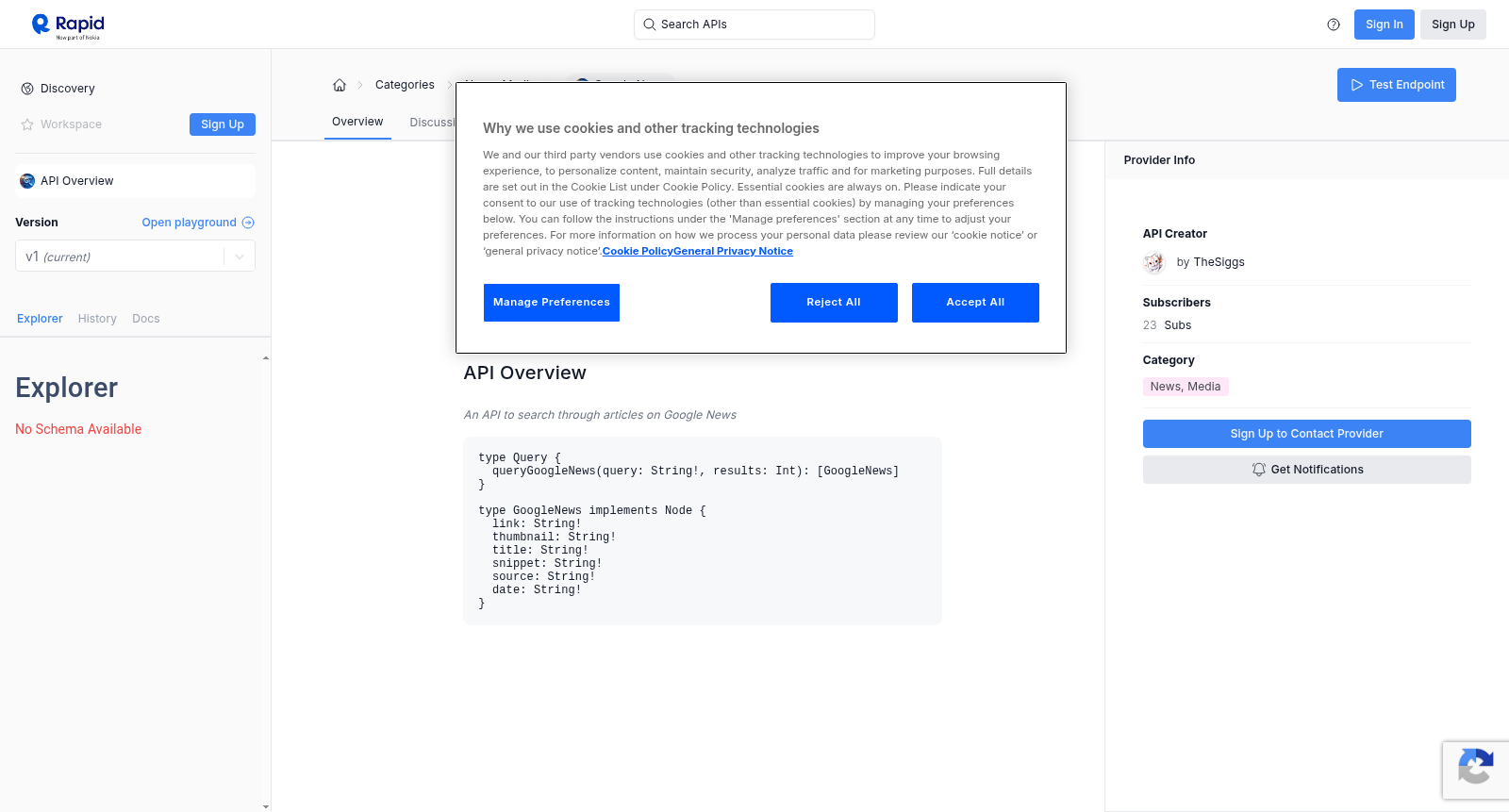This screenshot has width=1509, height=812.
Task: Click the Search APIs field
Action: point(754,25)
